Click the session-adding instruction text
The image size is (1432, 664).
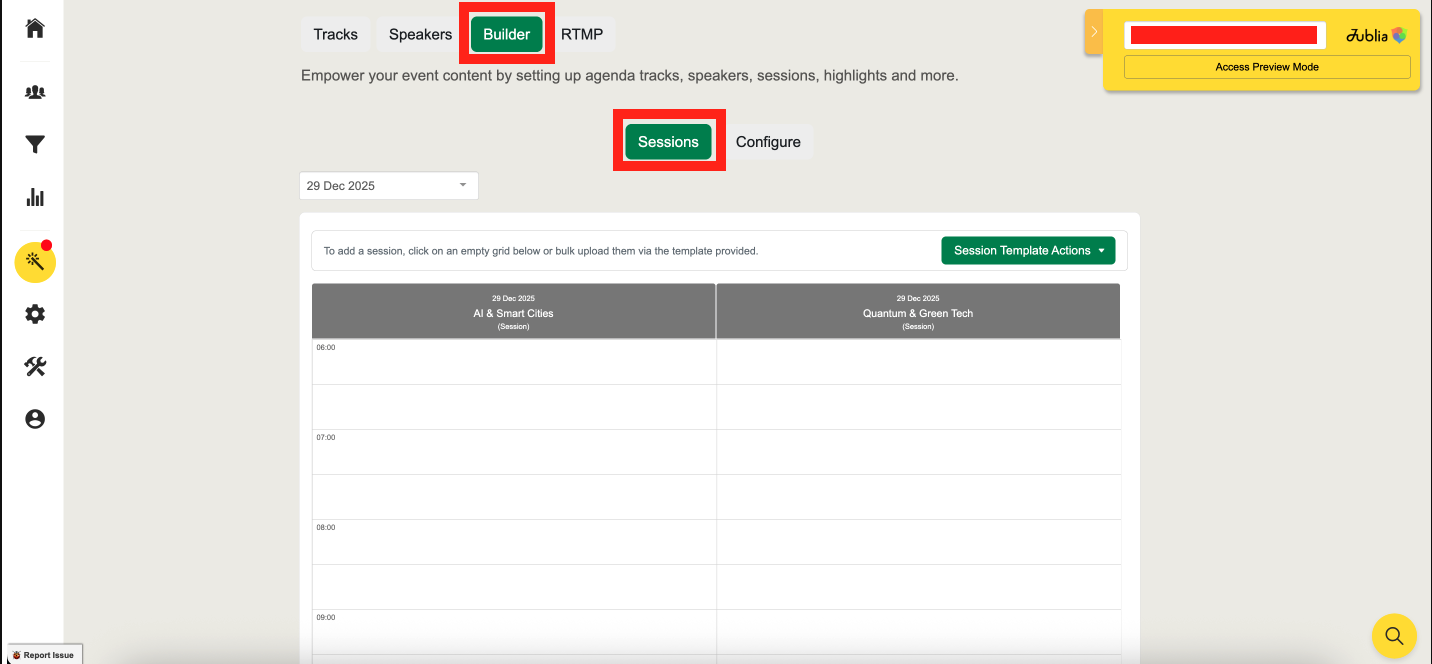click(x=541, y=251)
